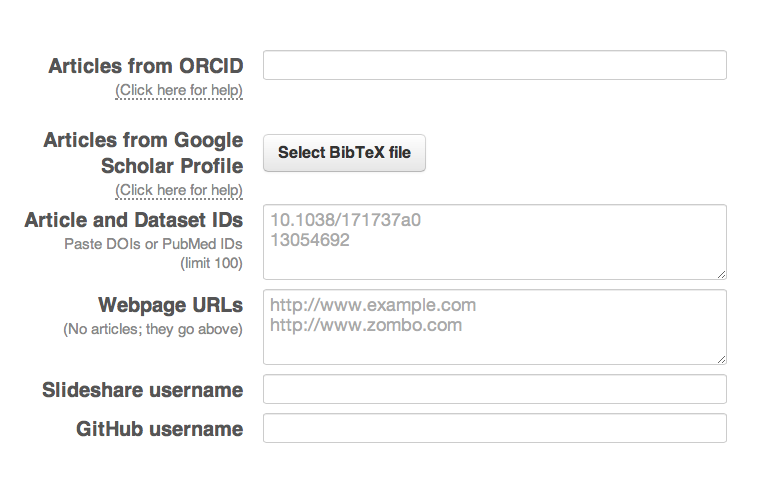Image resolution: width=783 pixels, height=502 pixels.
Task: Click the Articles from ORCID label
Action: [x=146, y=66]
